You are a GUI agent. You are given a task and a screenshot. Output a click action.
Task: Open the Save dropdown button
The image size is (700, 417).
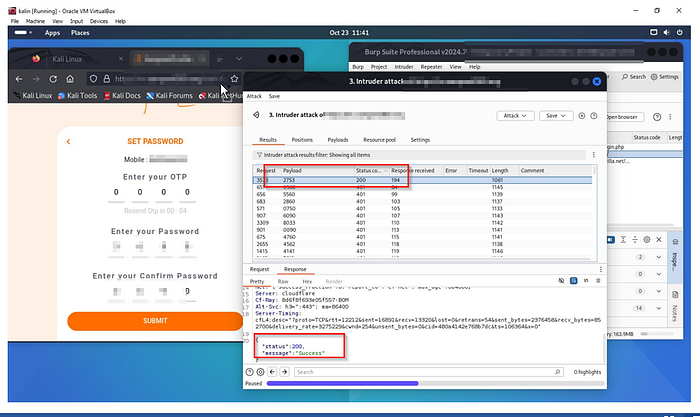tap(556, 116)
